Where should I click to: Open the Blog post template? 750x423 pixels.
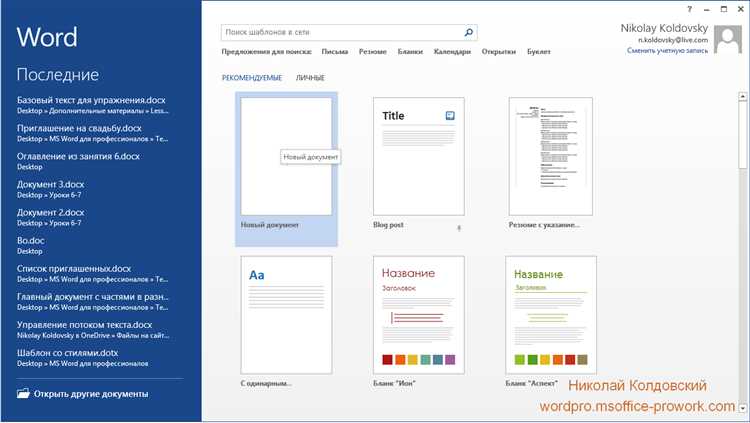[419, 156]
